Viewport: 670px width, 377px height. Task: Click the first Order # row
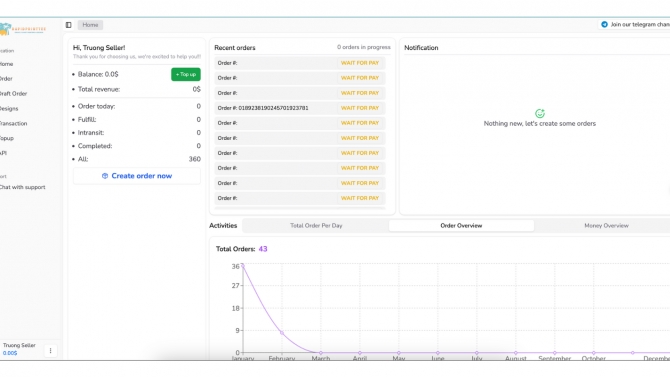[x=300, y=63]
